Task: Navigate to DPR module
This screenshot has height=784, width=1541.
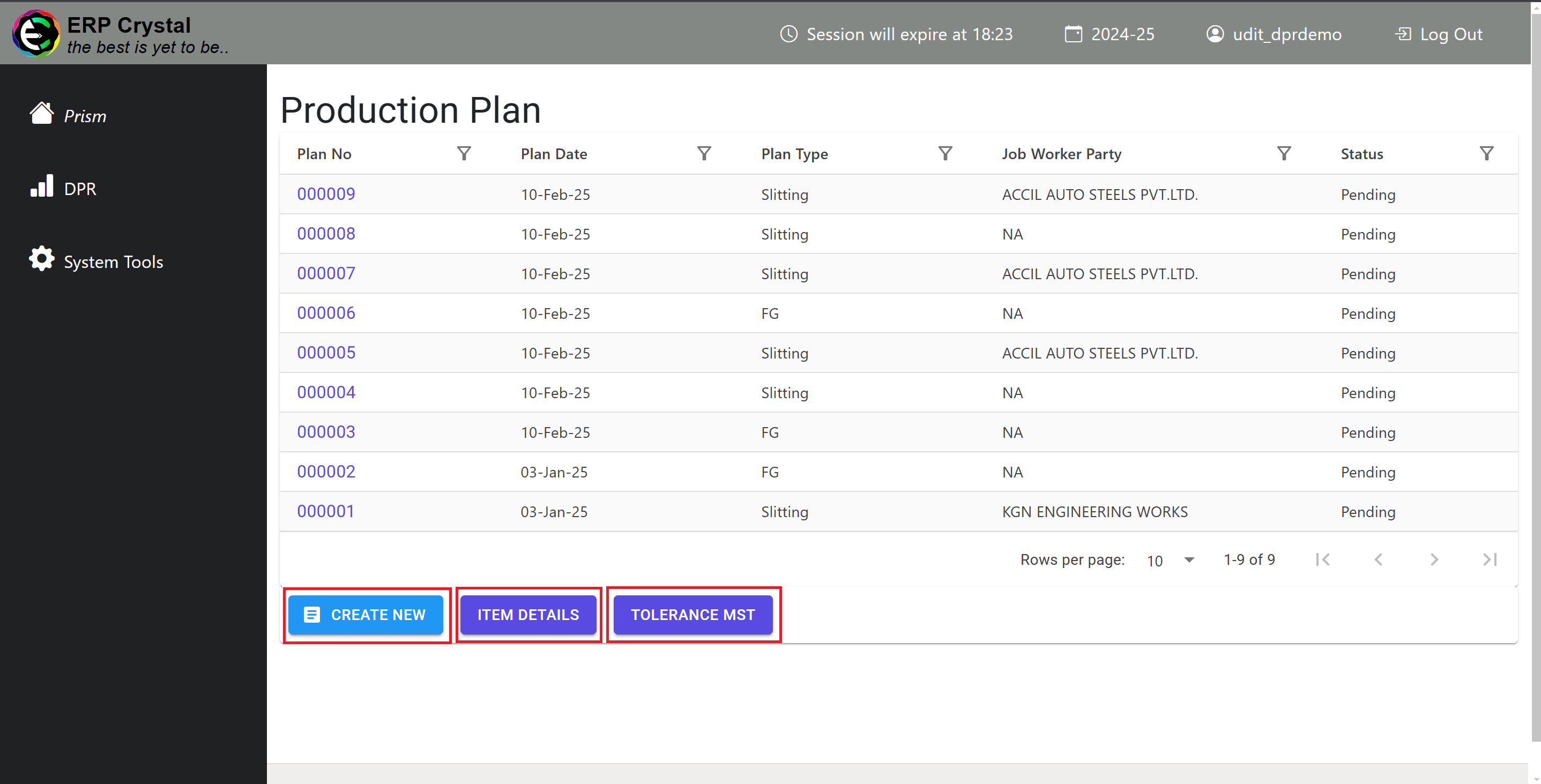Action: point(77,188)
